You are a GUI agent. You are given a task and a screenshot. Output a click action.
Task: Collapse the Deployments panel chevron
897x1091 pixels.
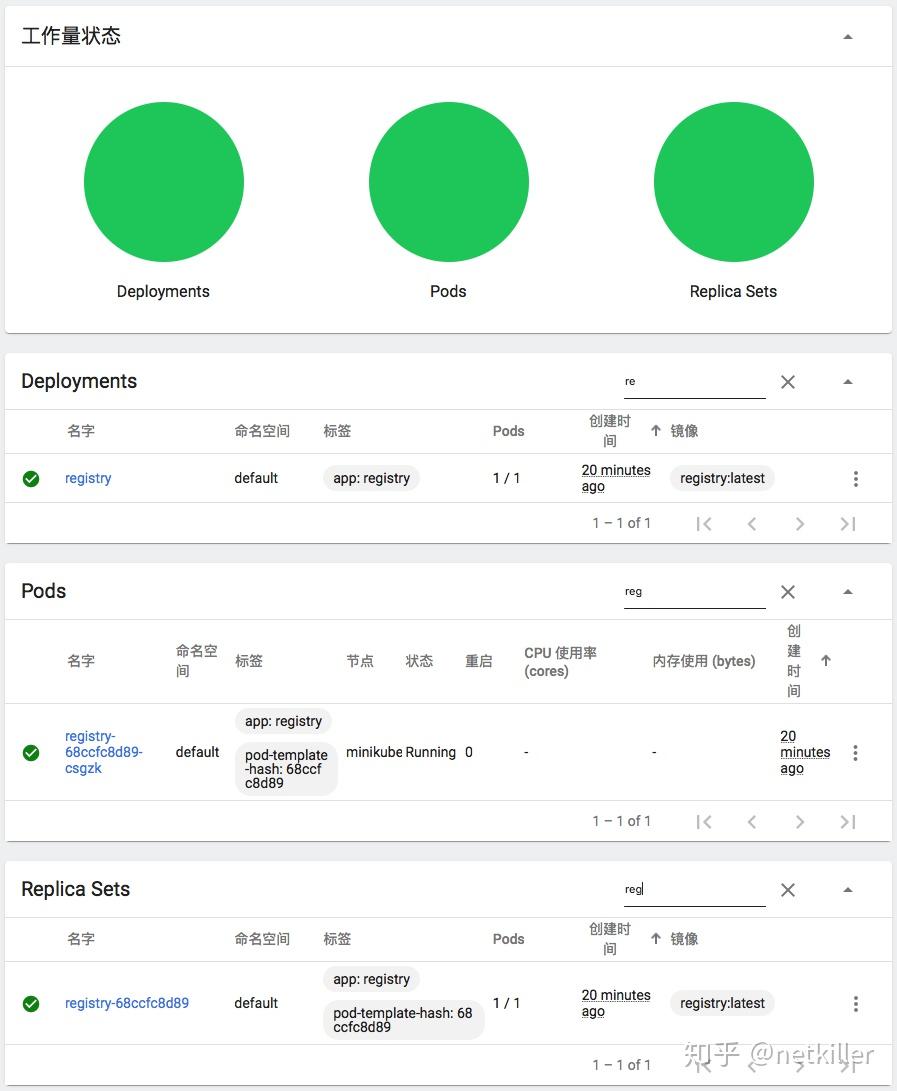(x=847, y=381)
